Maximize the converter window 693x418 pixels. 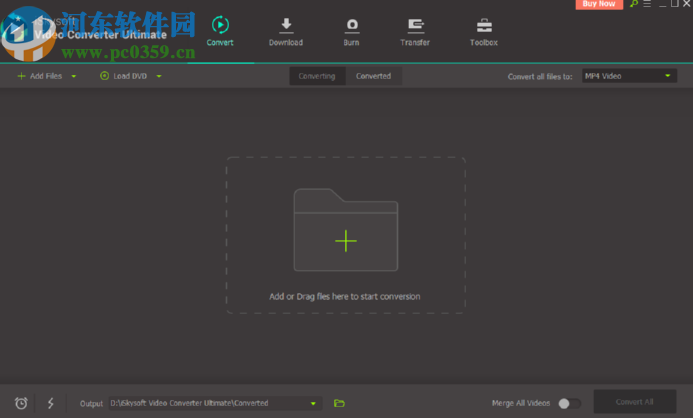(674, 4)
